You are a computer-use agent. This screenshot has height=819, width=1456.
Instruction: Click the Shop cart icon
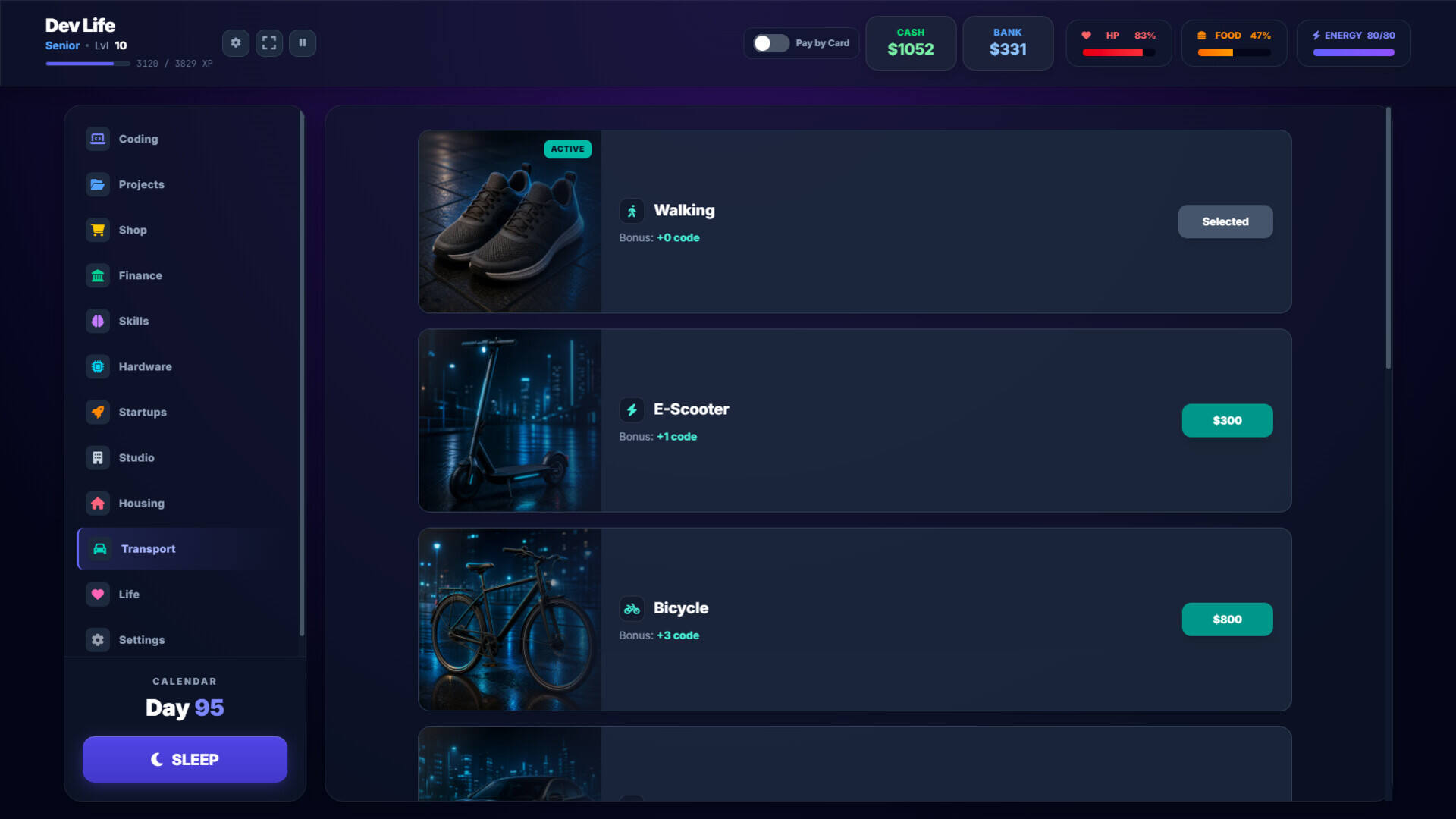[x=98, y=230]
